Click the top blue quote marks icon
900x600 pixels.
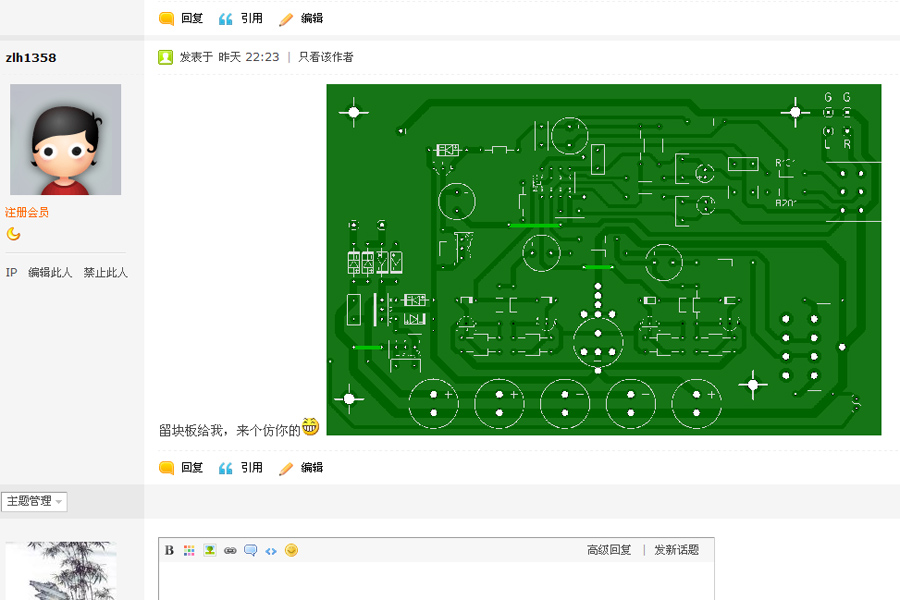coord(226,19)
